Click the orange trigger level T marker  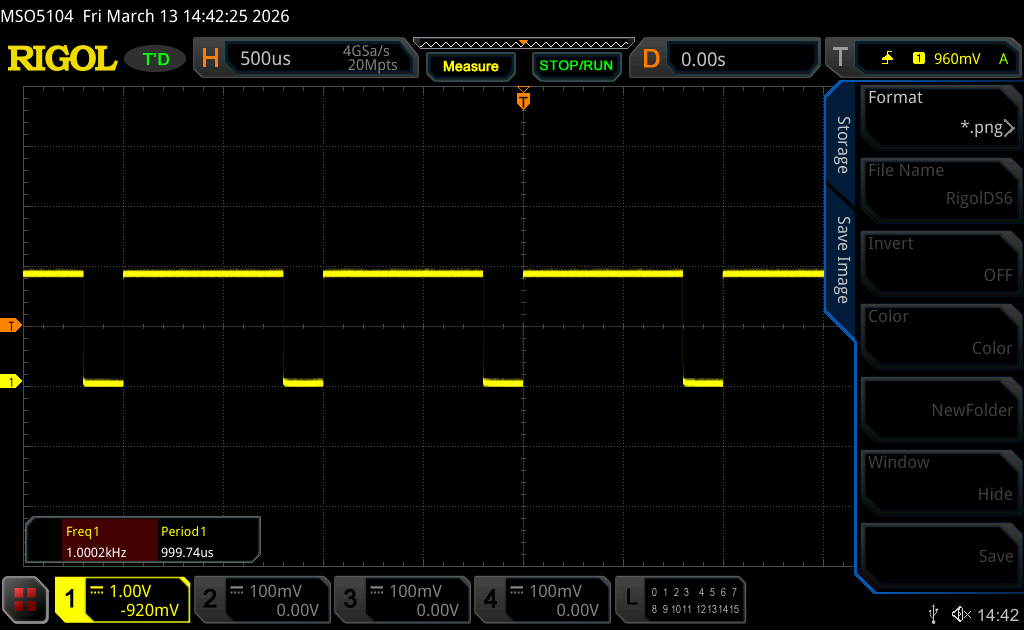coord(11,326)
